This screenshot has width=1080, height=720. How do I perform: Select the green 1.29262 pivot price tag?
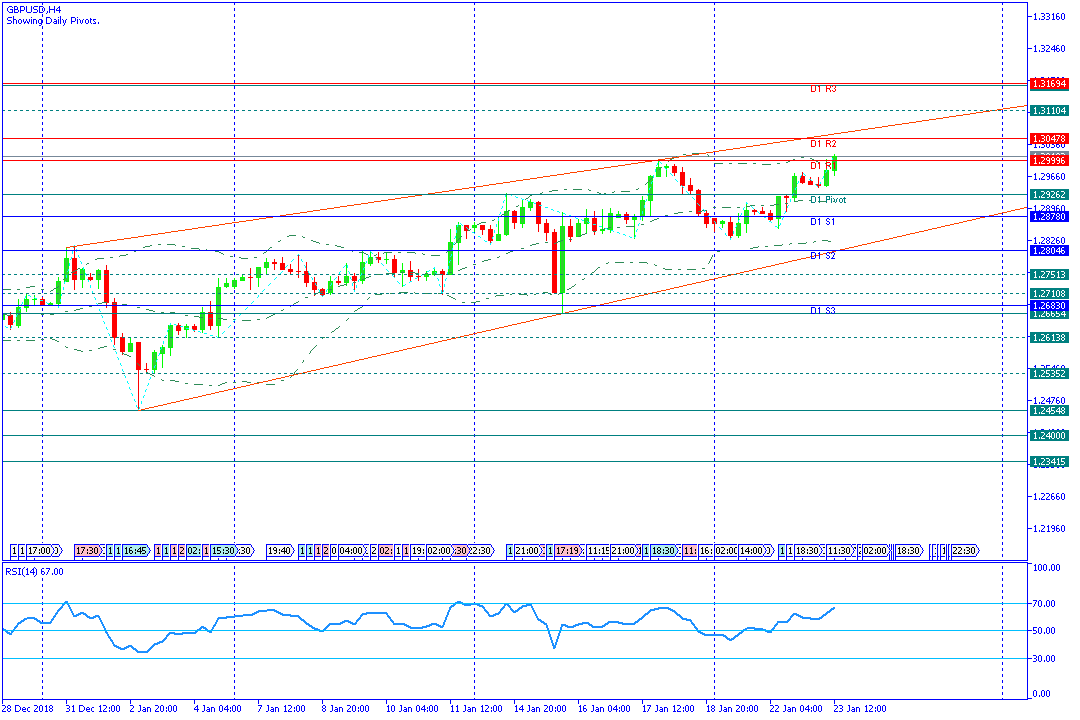[1050, 194]
